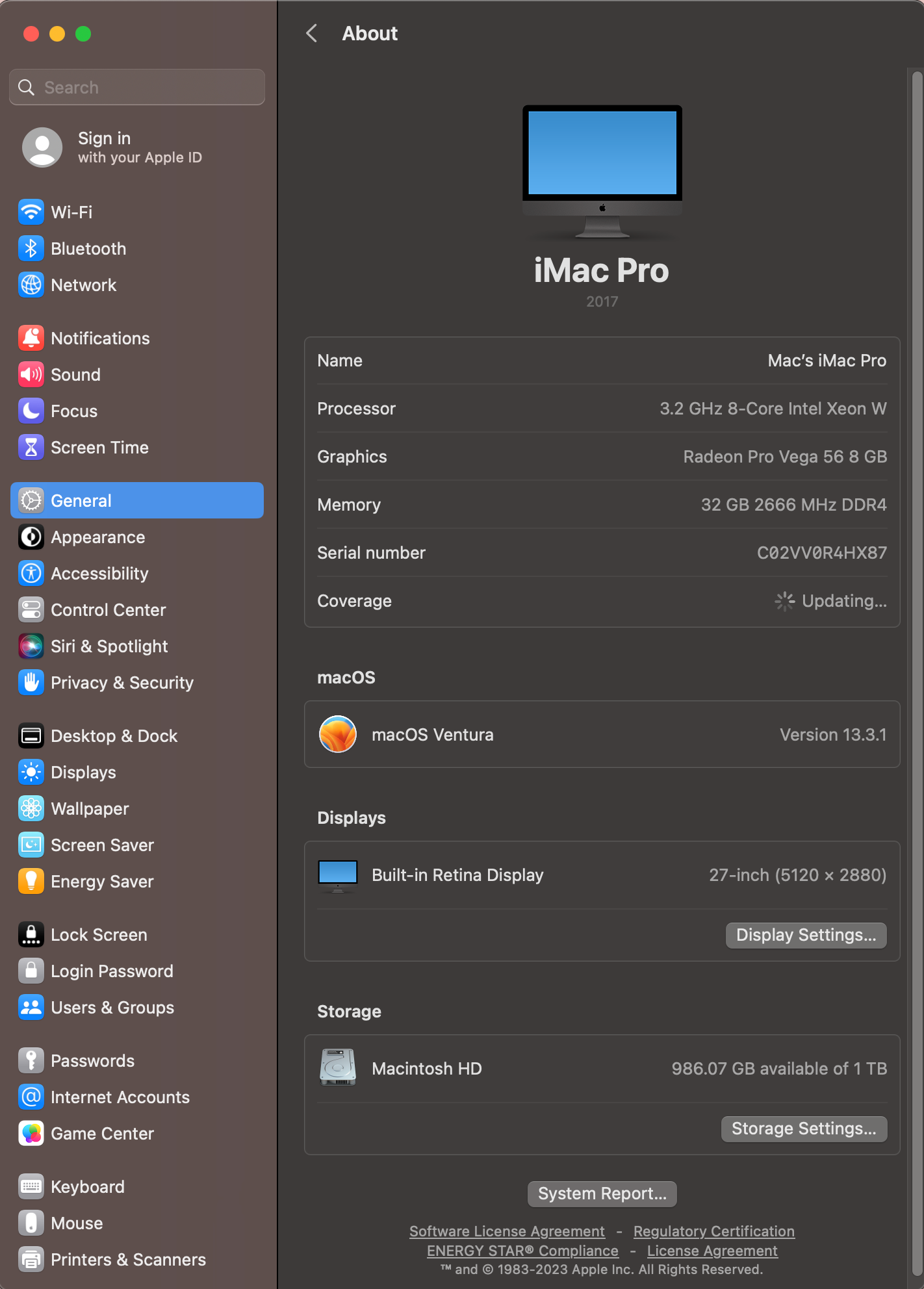
Task: Open Displays sun icon in sidebar
Action: point(31,772)
